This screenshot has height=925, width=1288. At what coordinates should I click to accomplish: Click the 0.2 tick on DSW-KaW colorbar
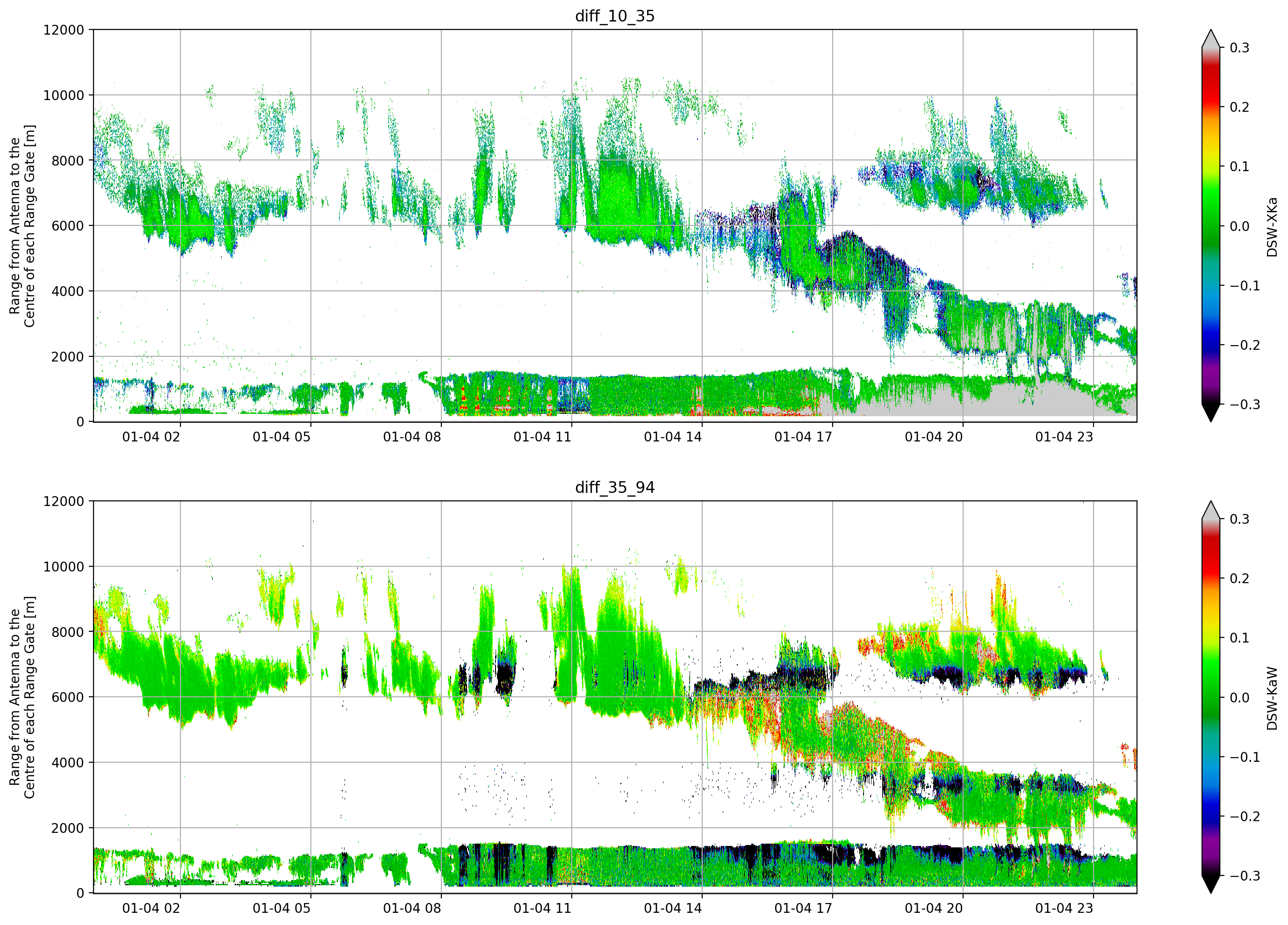[1240, 579]
